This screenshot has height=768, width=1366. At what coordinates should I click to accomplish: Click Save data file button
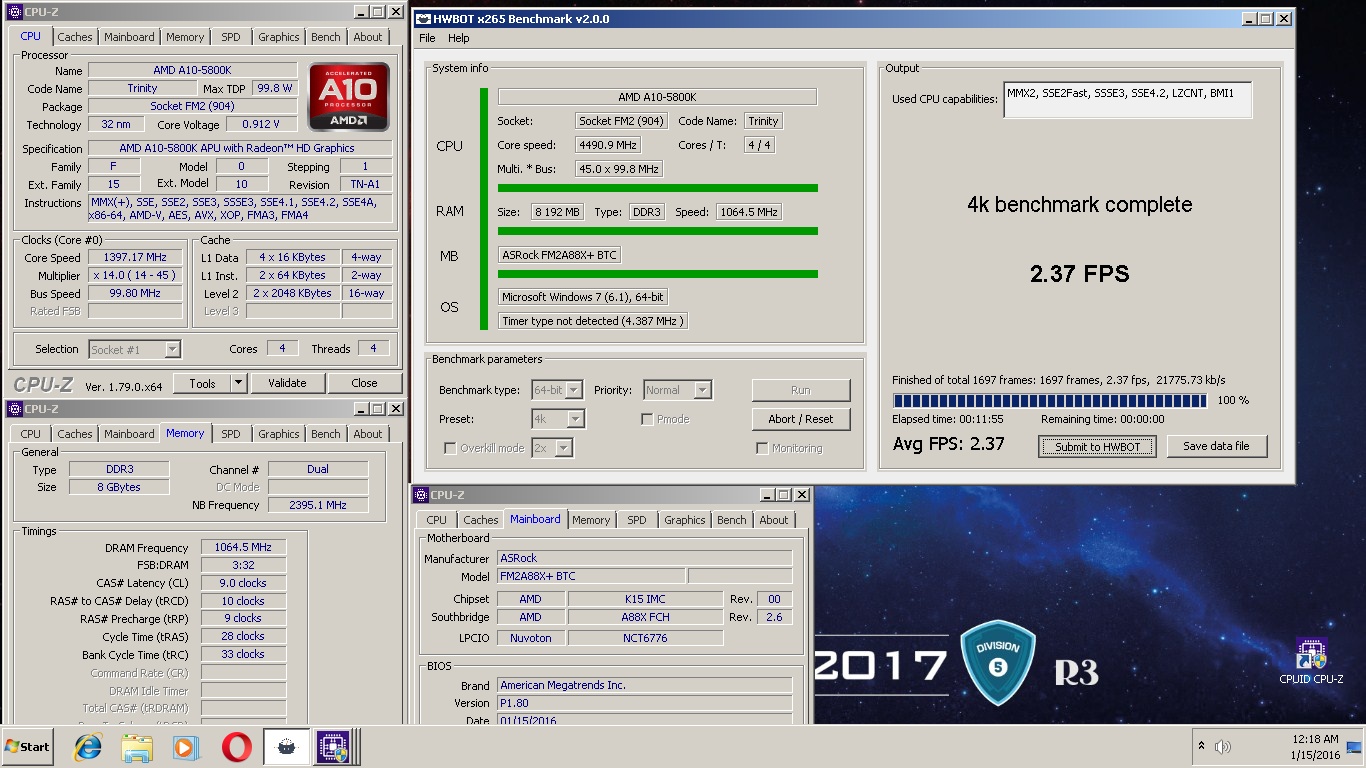pyautogui.click(x=1216, y=446)
